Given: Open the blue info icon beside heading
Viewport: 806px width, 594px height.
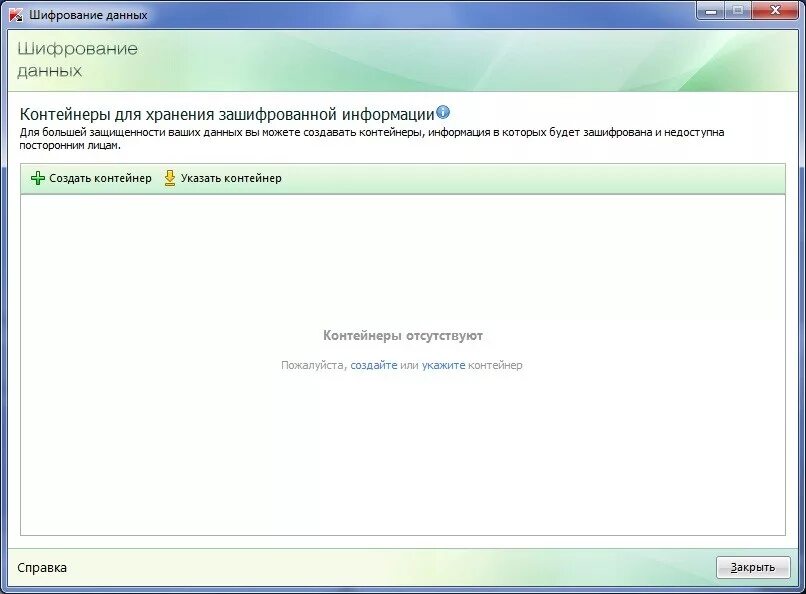Looking at the screenshot, I should [x=443, y=112].
